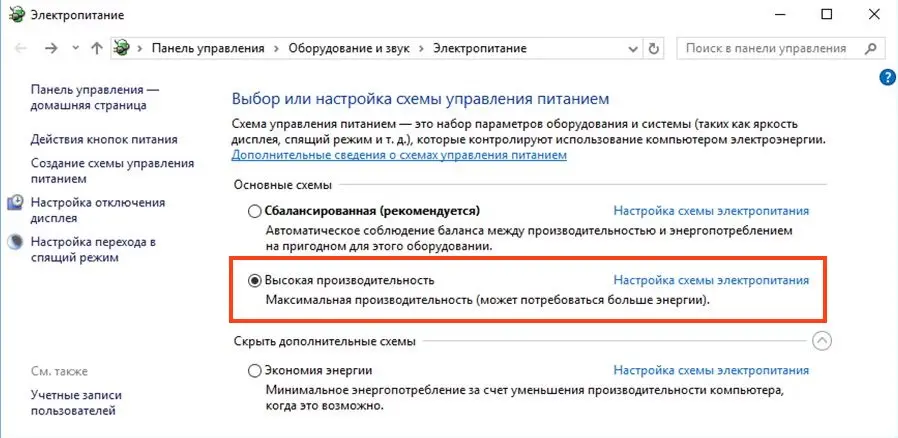Image resolution: width=898 pixels, height=438 pixels.
Task: Refresh the control panel page
Action: [x=654, y=48]
